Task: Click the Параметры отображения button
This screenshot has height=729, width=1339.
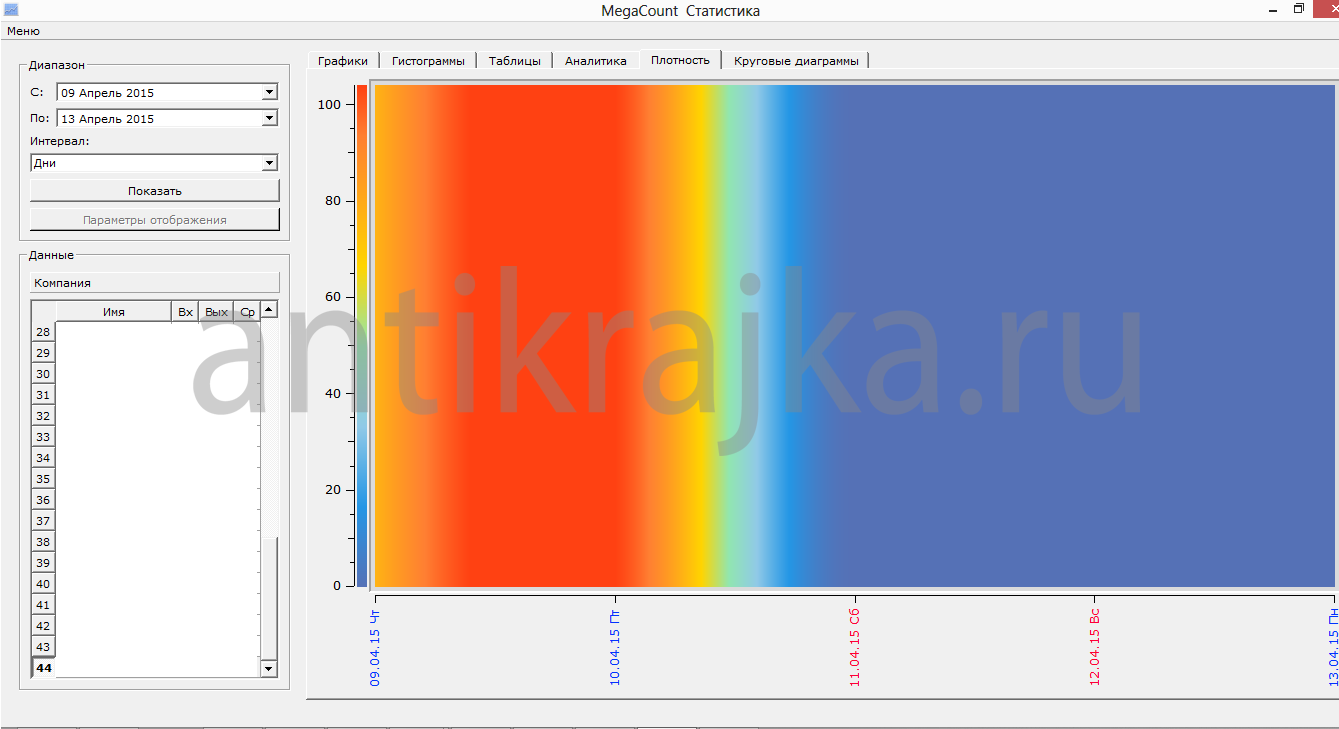Action: 154,220
